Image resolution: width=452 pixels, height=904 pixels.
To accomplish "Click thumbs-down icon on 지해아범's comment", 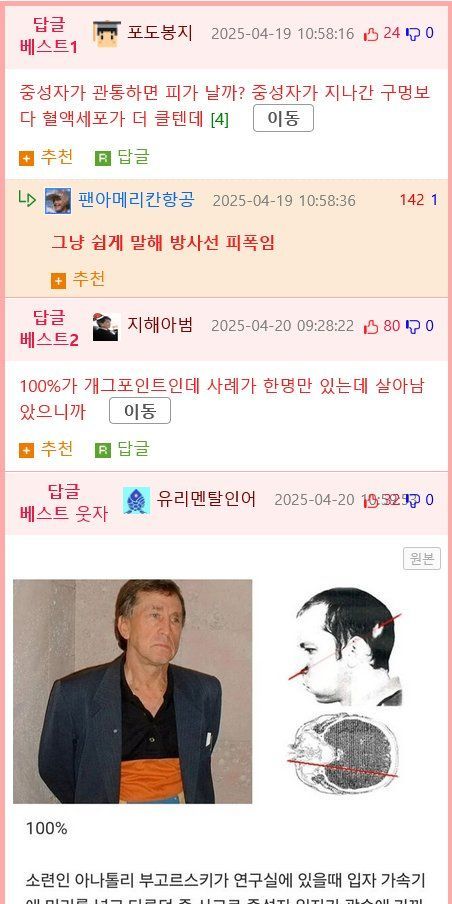I will pos(413,327).
